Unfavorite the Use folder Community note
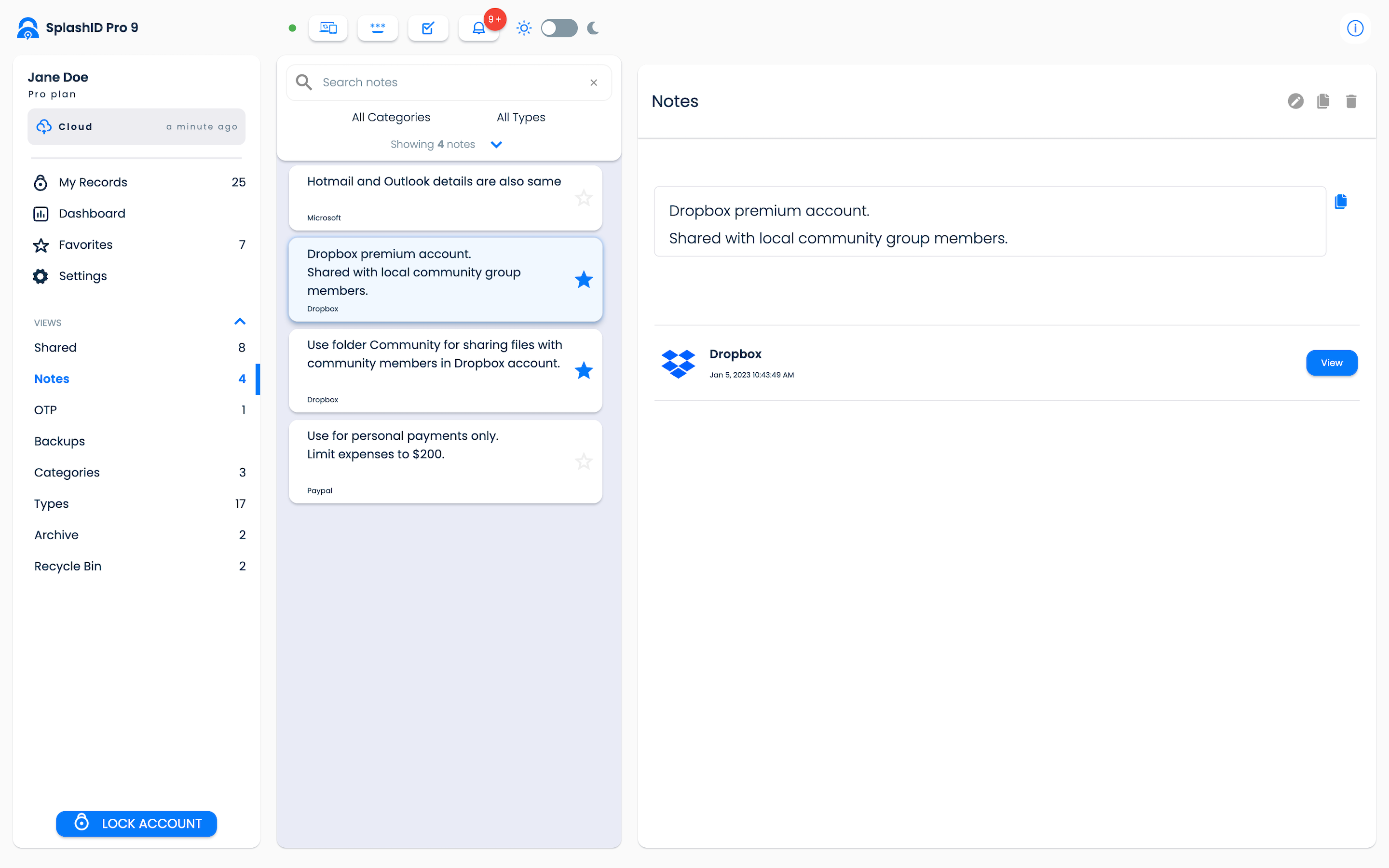 click(x=584, y=371)
